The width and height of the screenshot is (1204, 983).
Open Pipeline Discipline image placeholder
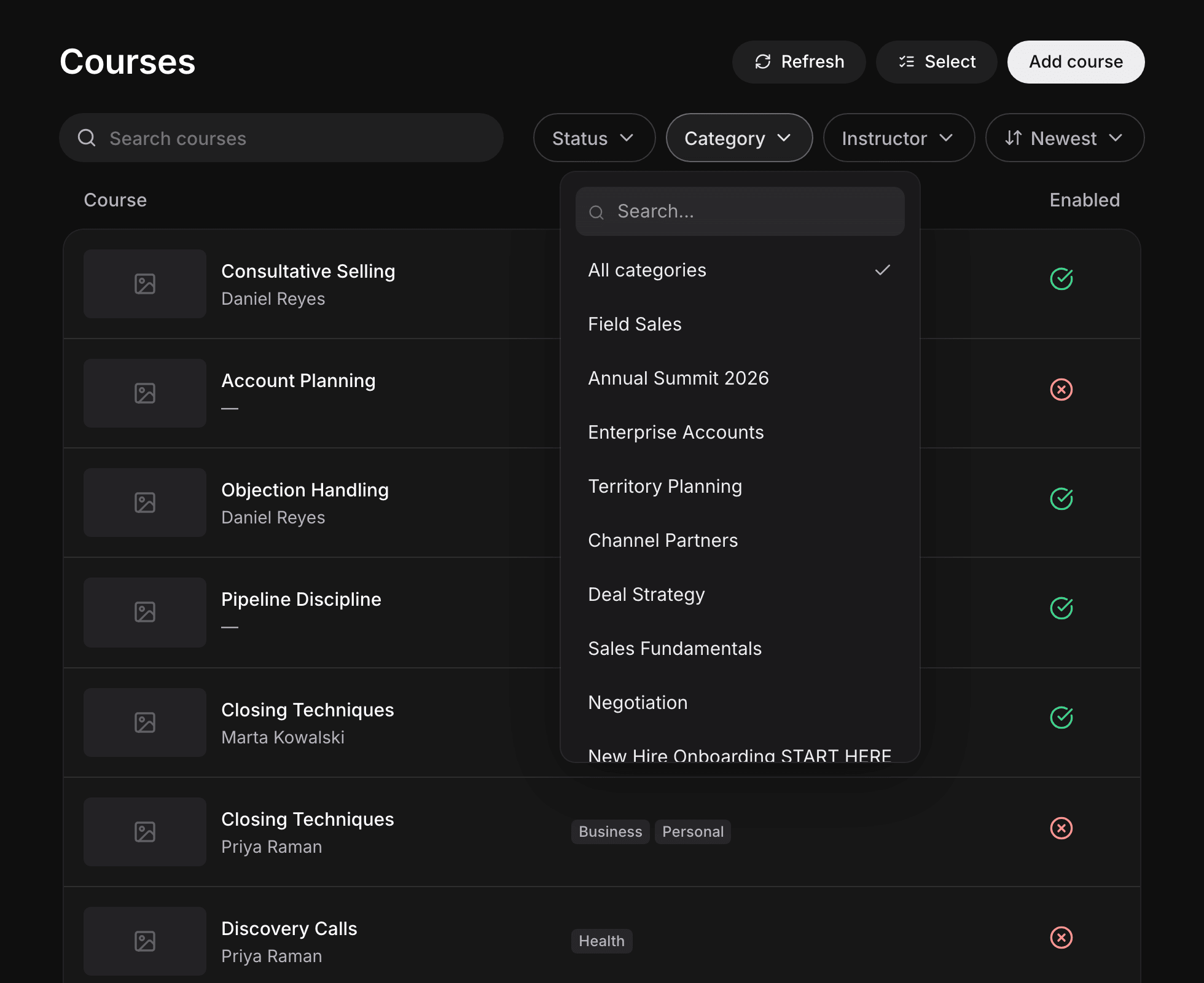145,612
